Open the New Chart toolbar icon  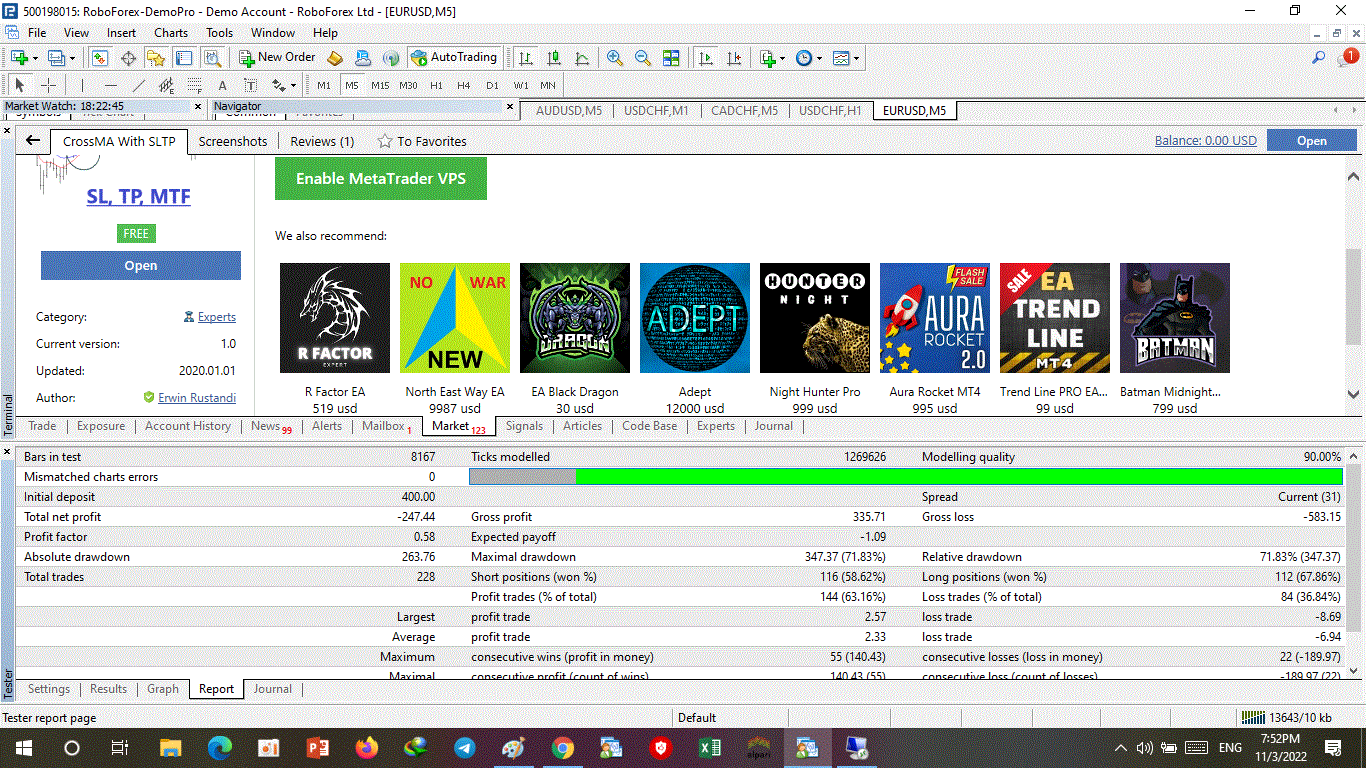pyautogui.click(x=19, y=58)
